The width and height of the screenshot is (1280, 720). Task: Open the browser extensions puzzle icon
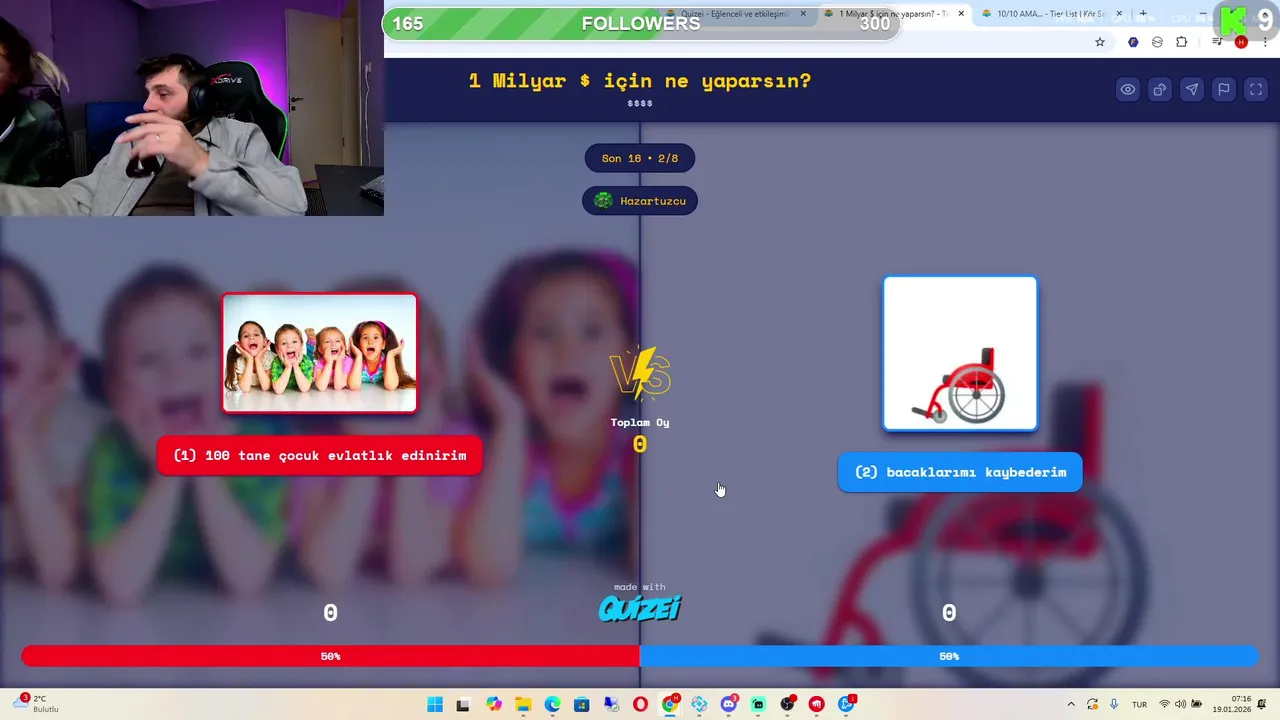click(x=1182, y=42)
